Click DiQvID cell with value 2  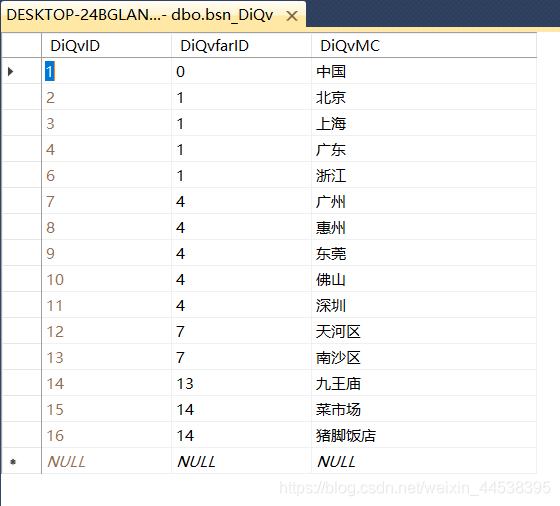[x=106, y=97]
